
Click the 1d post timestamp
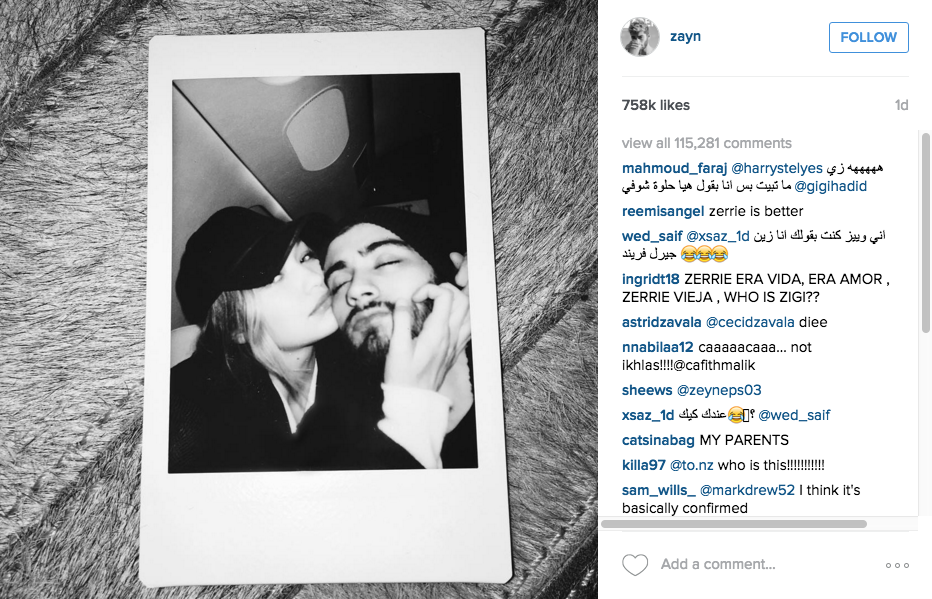point(902,105)
